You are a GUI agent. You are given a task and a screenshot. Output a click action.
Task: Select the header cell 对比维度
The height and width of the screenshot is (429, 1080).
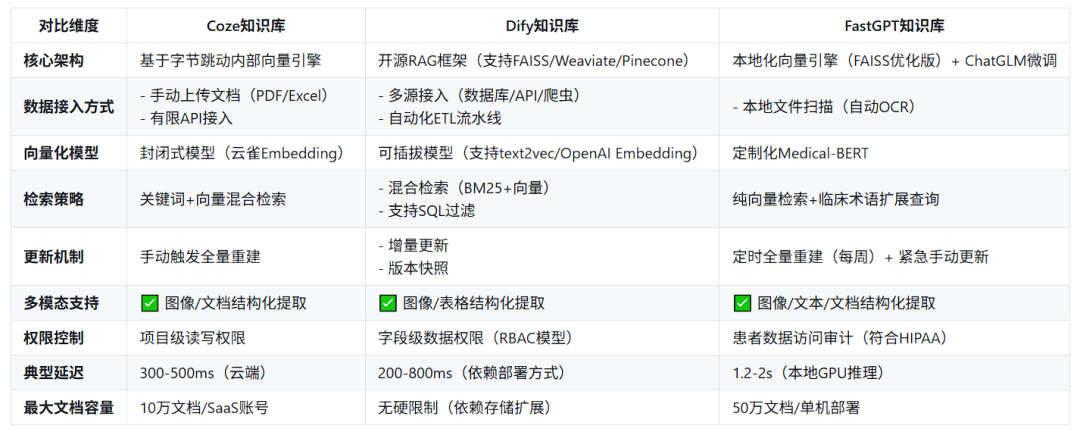pos(69,26)
